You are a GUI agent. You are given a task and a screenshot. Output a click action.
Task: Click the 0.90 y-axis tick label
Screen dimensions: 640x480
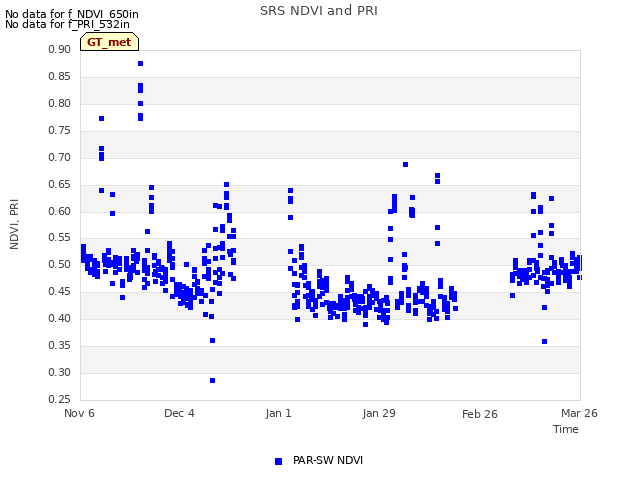pos(59,49)
